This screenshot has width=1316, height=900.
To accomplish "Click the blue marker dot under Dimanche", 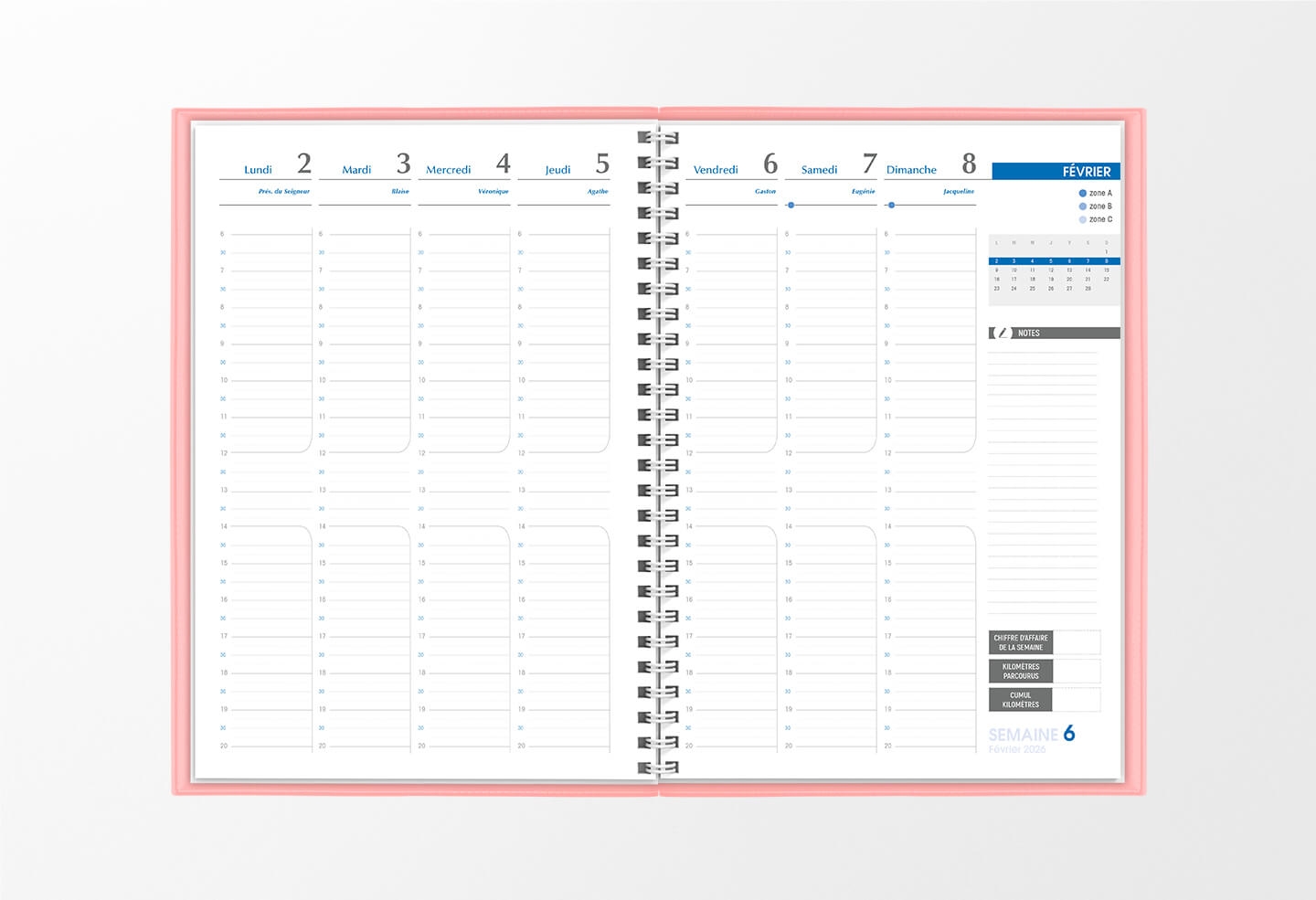I will coord(891,205).
